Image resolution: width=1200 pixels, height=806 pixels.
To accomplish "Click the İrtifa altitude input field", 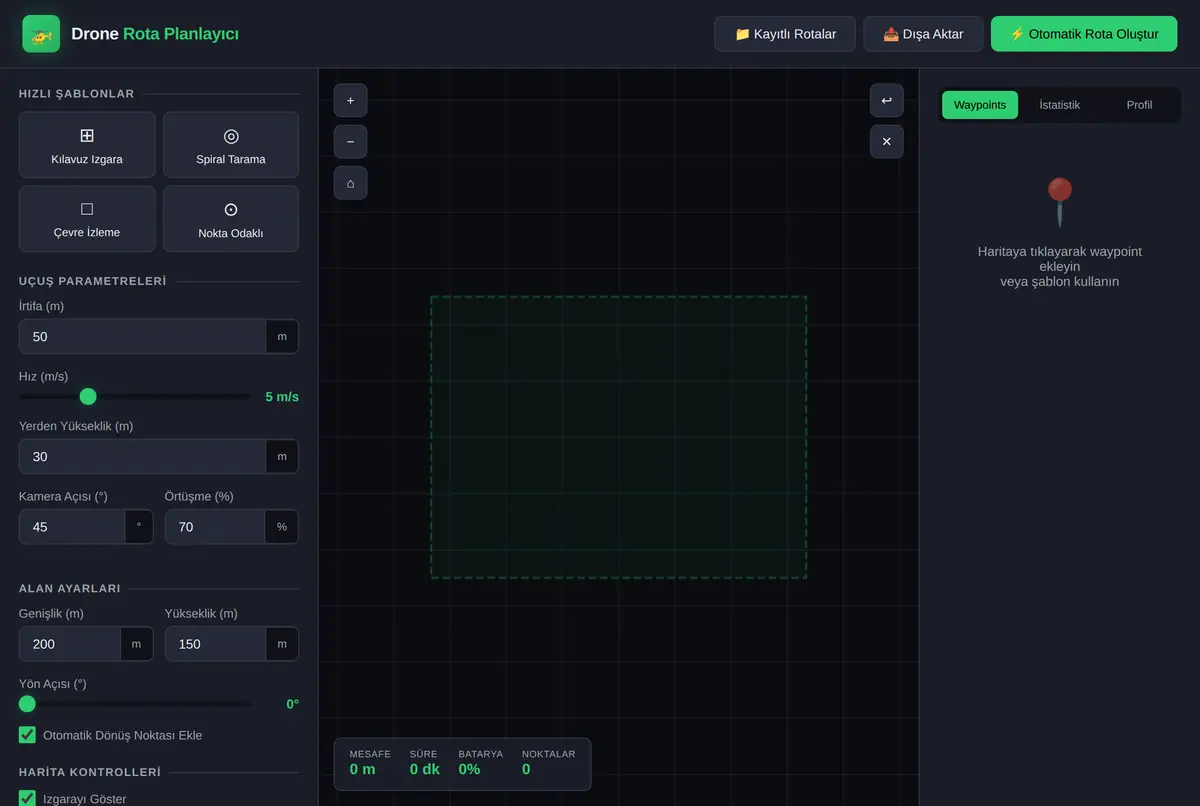I will (x=142, y=337).
